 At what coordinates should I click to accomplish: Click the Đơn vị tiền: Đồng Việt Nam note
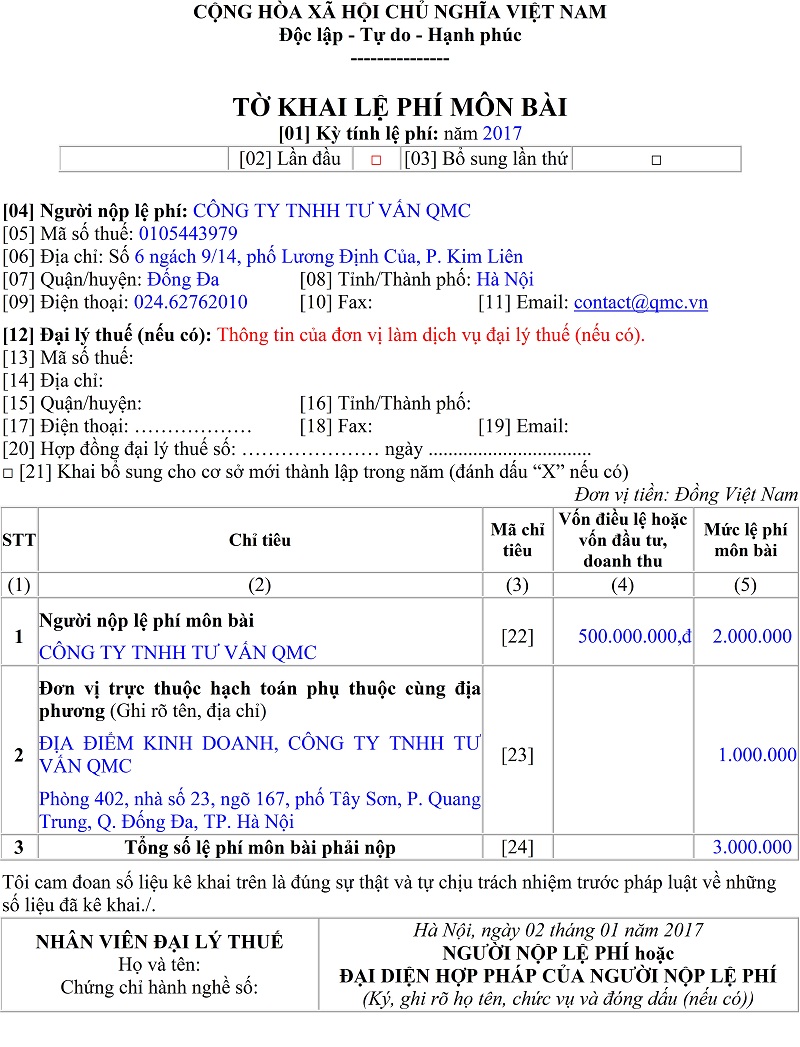(x=686, y=495)
